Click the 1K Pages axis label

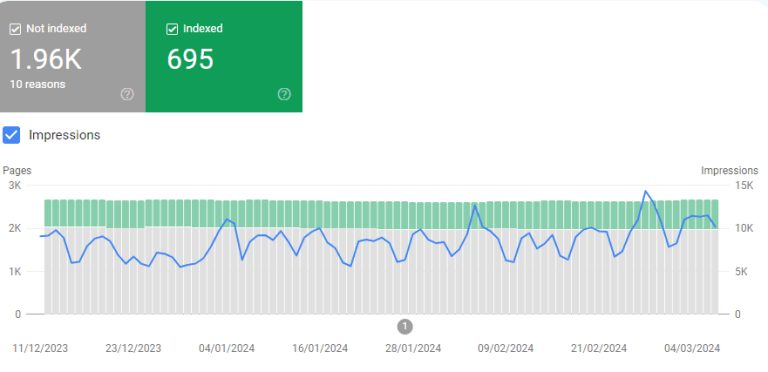15,272
